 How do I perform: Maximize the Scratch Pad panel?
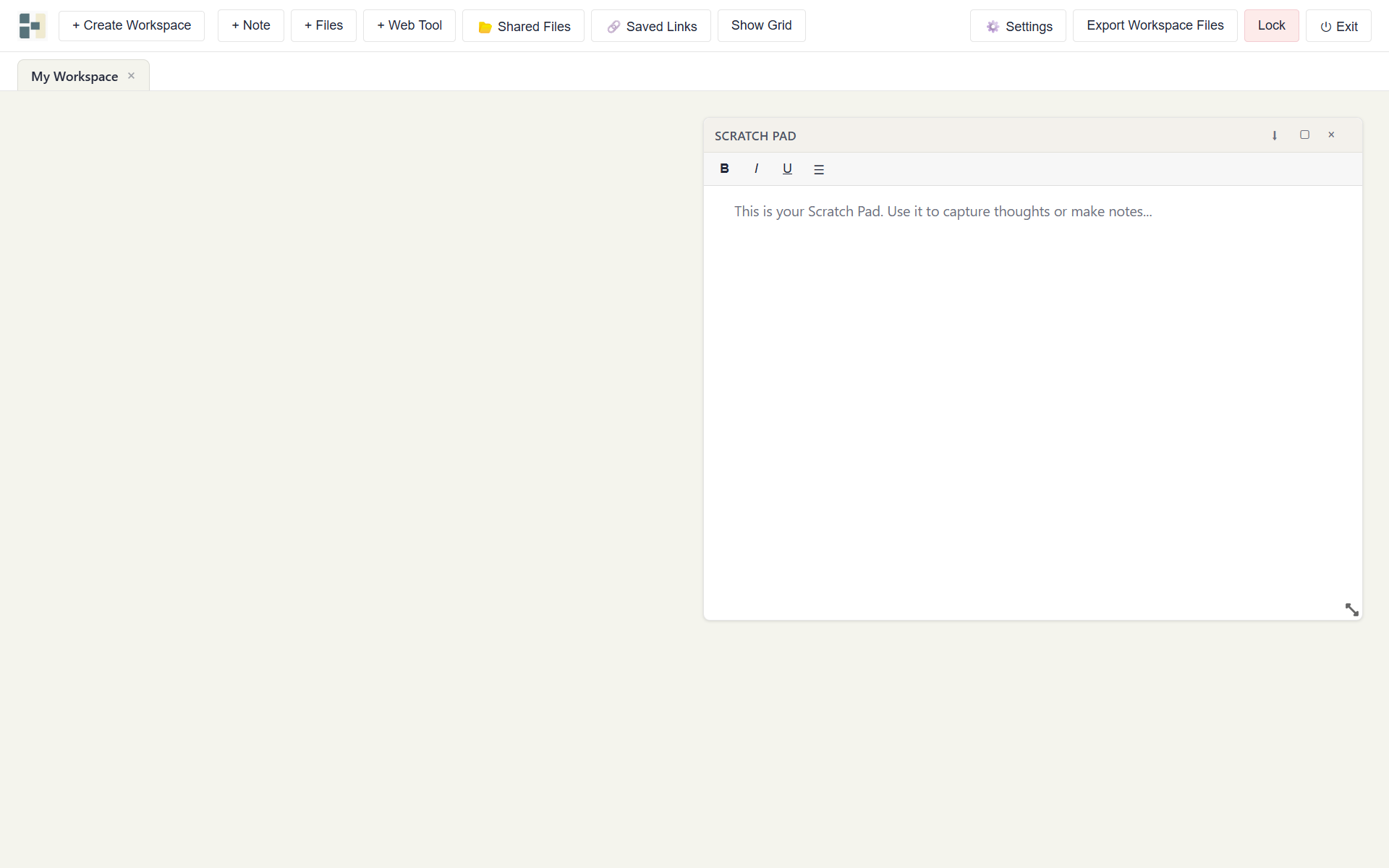tap(1304, 135)
